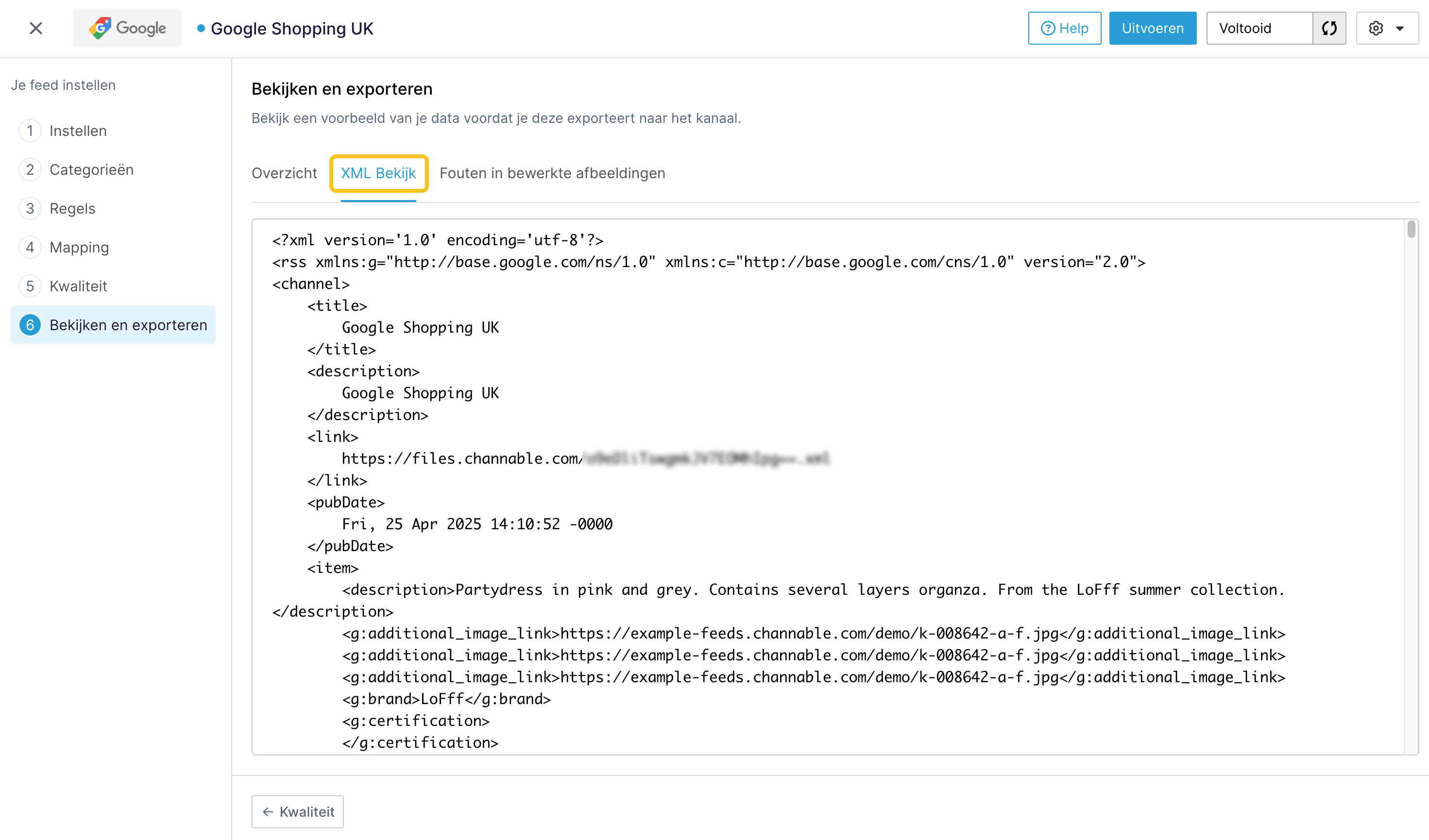Click the opening g:certification tag
This screenshot has width=1429, height=840.
(416, 721)
